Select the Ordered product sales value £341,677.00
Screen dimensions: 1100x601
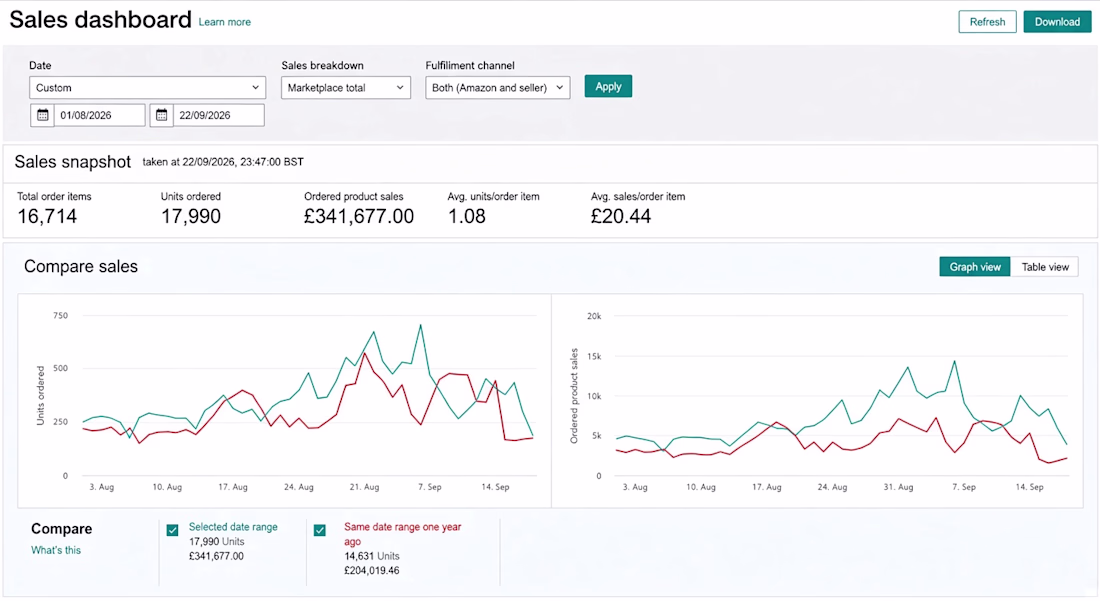(x=359, y=217)
